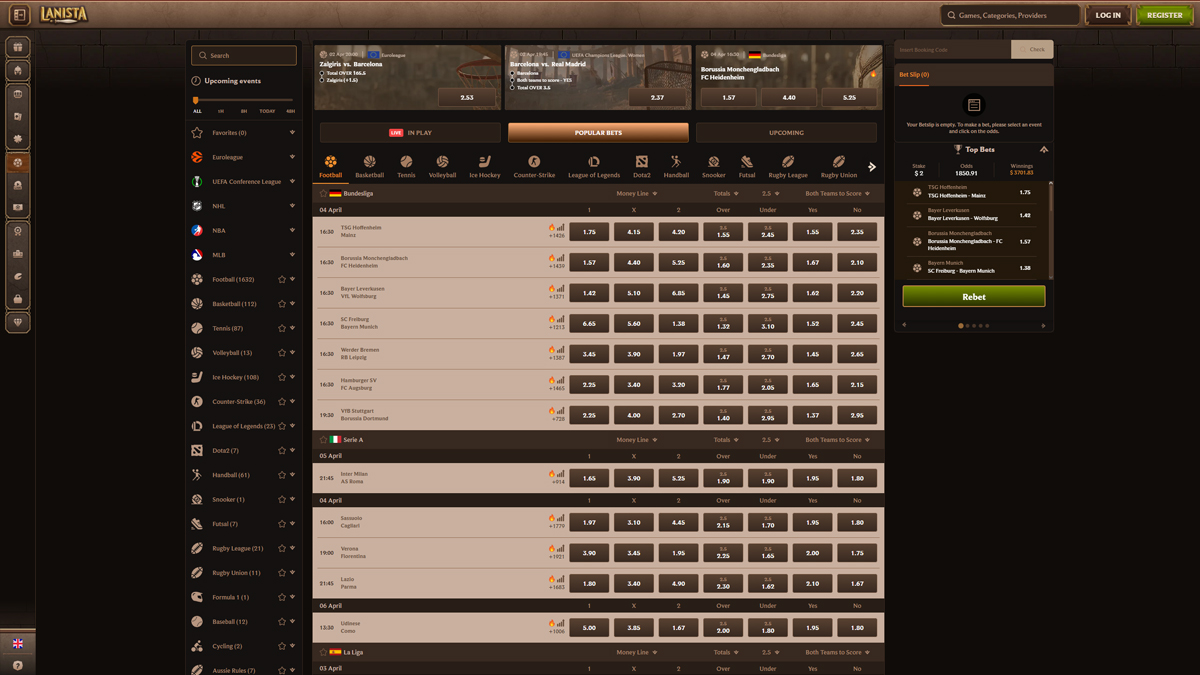Image resolution: width=1200 pixels, height=675 pixels.
Task: Switch to the In Play tab
Action: pyautogui.click(x=410, y=132)
